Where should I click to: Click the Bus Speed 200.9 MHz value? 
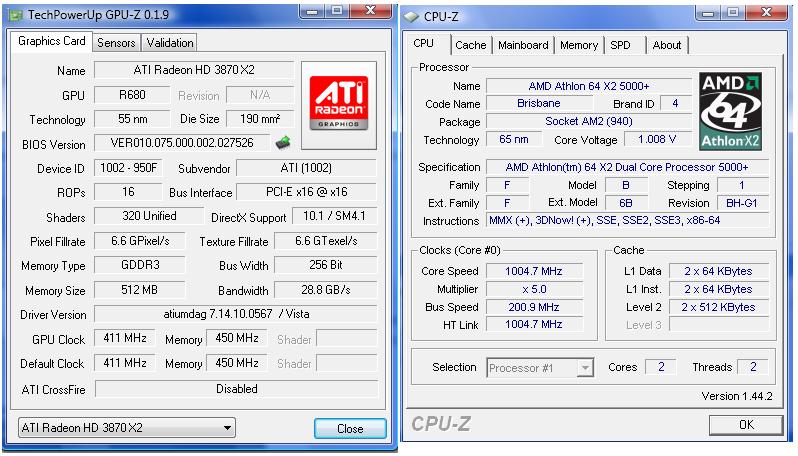[x=534, y=307]
